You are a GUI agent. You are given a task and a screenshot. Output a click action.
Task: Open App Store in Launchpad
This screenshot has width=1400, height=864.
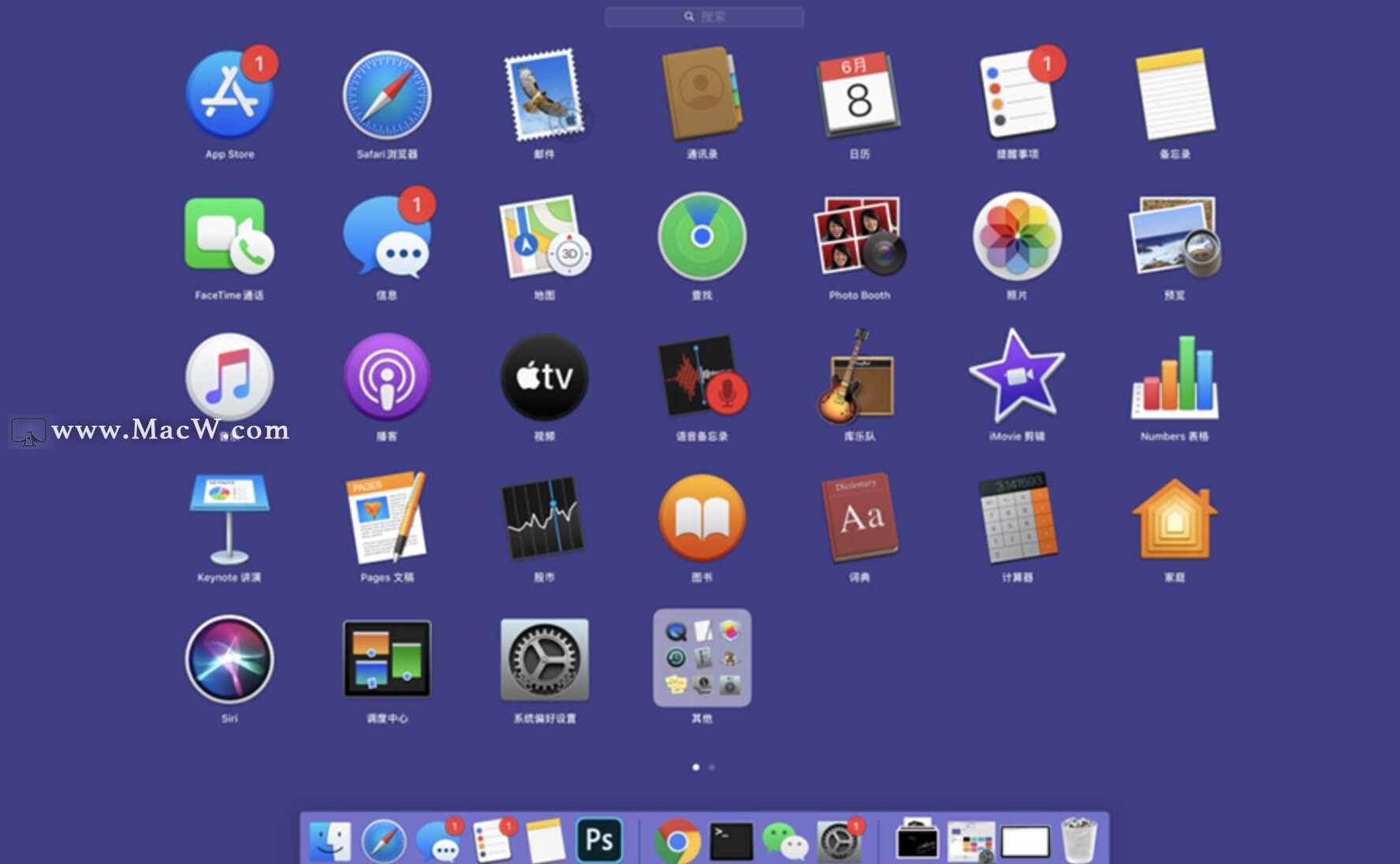[229, 95]
